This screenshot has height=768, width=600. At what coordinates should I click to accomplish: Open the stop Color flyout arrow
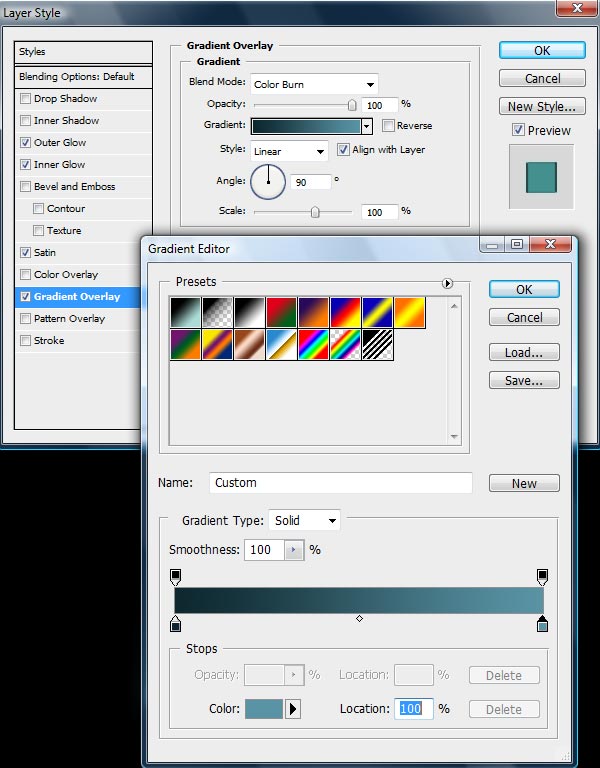293,709
